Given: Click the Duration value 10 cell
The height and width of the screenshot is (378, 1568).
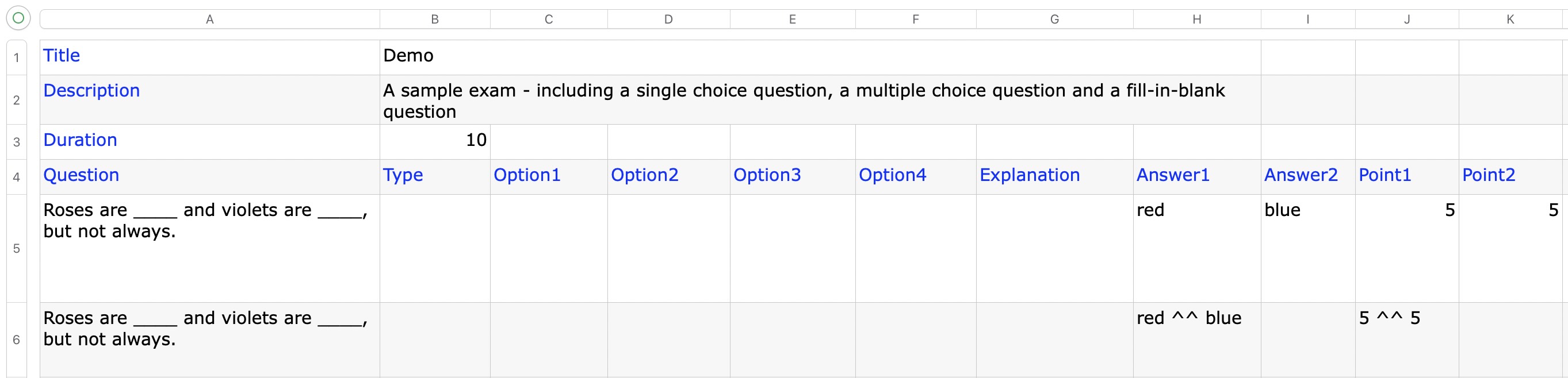Looking at the screenshot, I should tap(435, 142).
